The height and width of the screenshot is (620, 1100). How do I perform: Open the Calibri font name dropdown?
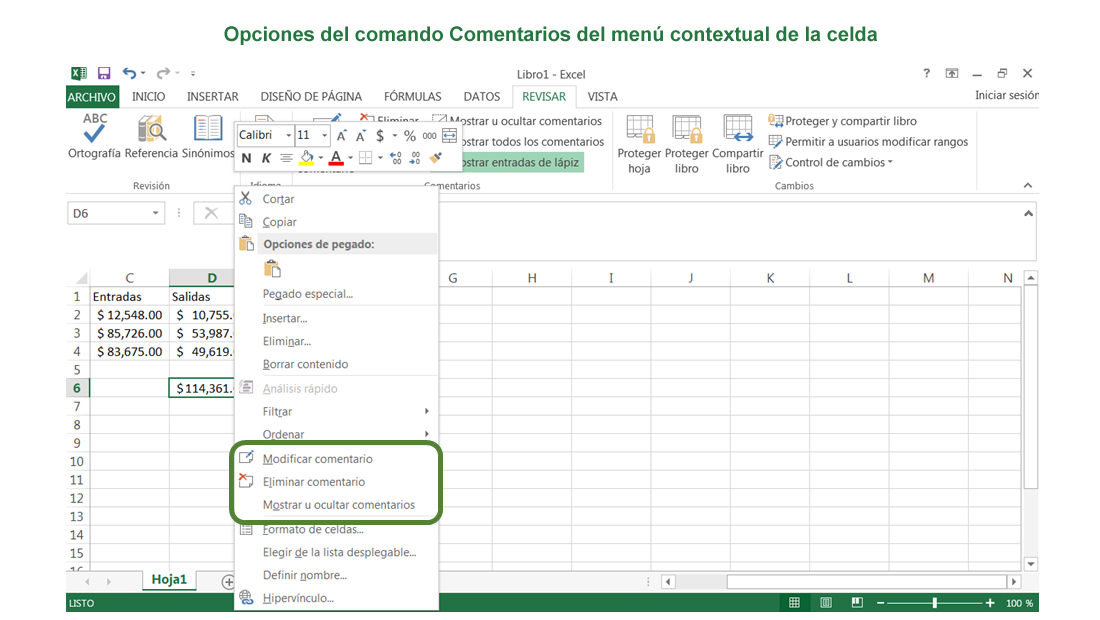coord(288,135)
